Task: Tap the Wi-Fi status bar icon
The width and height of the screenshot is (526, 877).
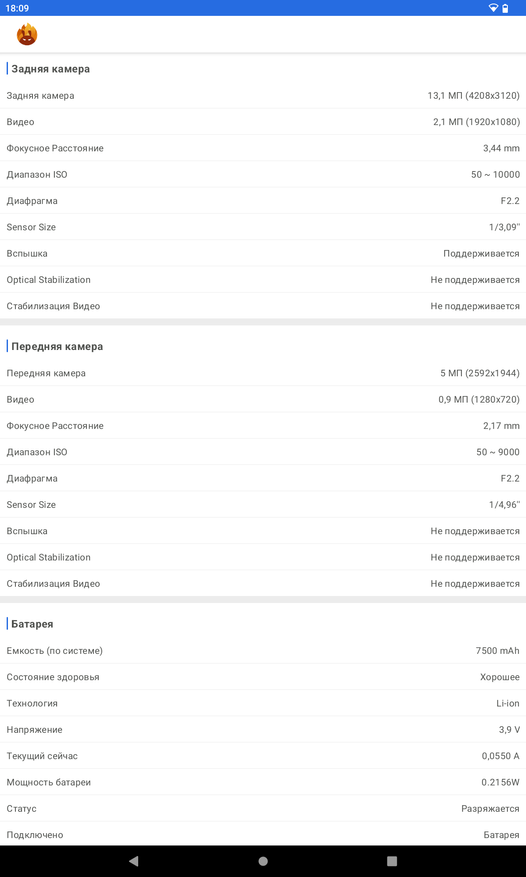Action: [x=493, y=8]
